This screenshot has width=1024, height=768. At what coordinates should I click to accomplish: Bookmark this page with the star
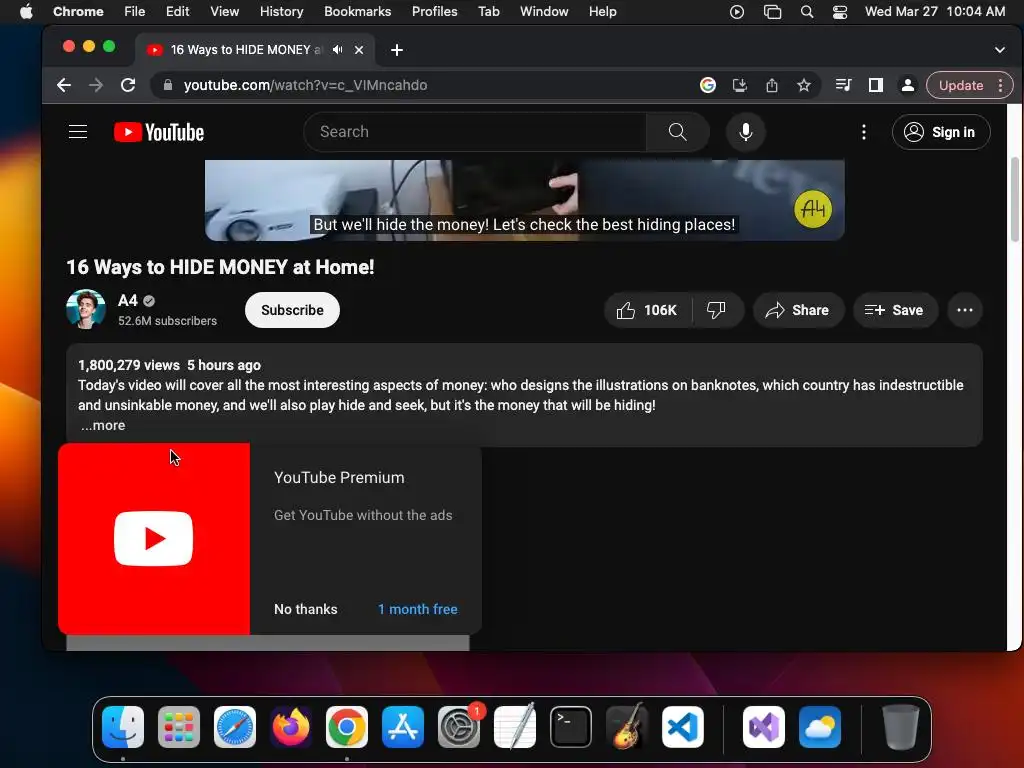pos(804,86)
